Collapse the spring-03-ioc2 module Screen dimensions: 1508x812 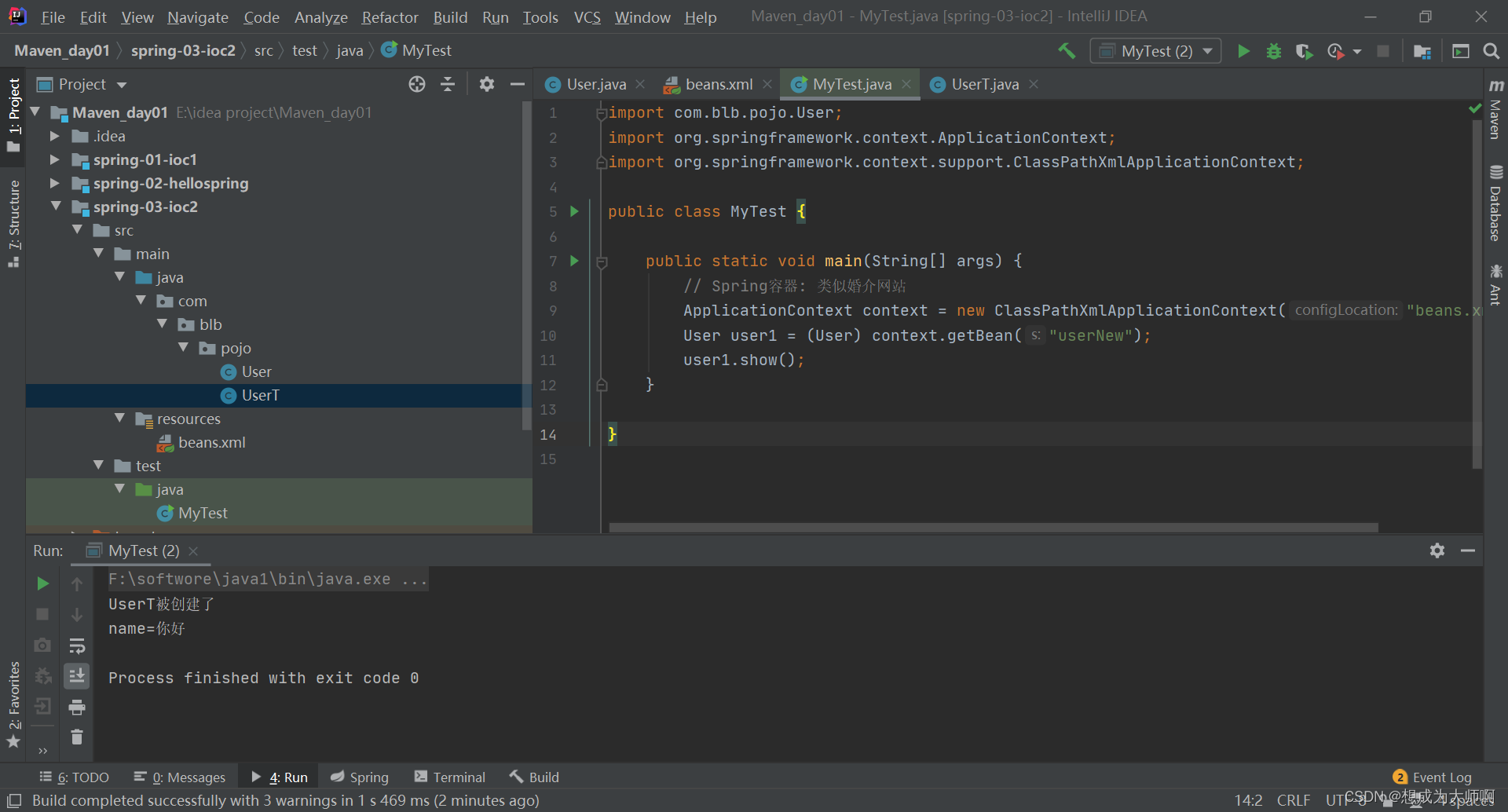click(x=56, y=206)
